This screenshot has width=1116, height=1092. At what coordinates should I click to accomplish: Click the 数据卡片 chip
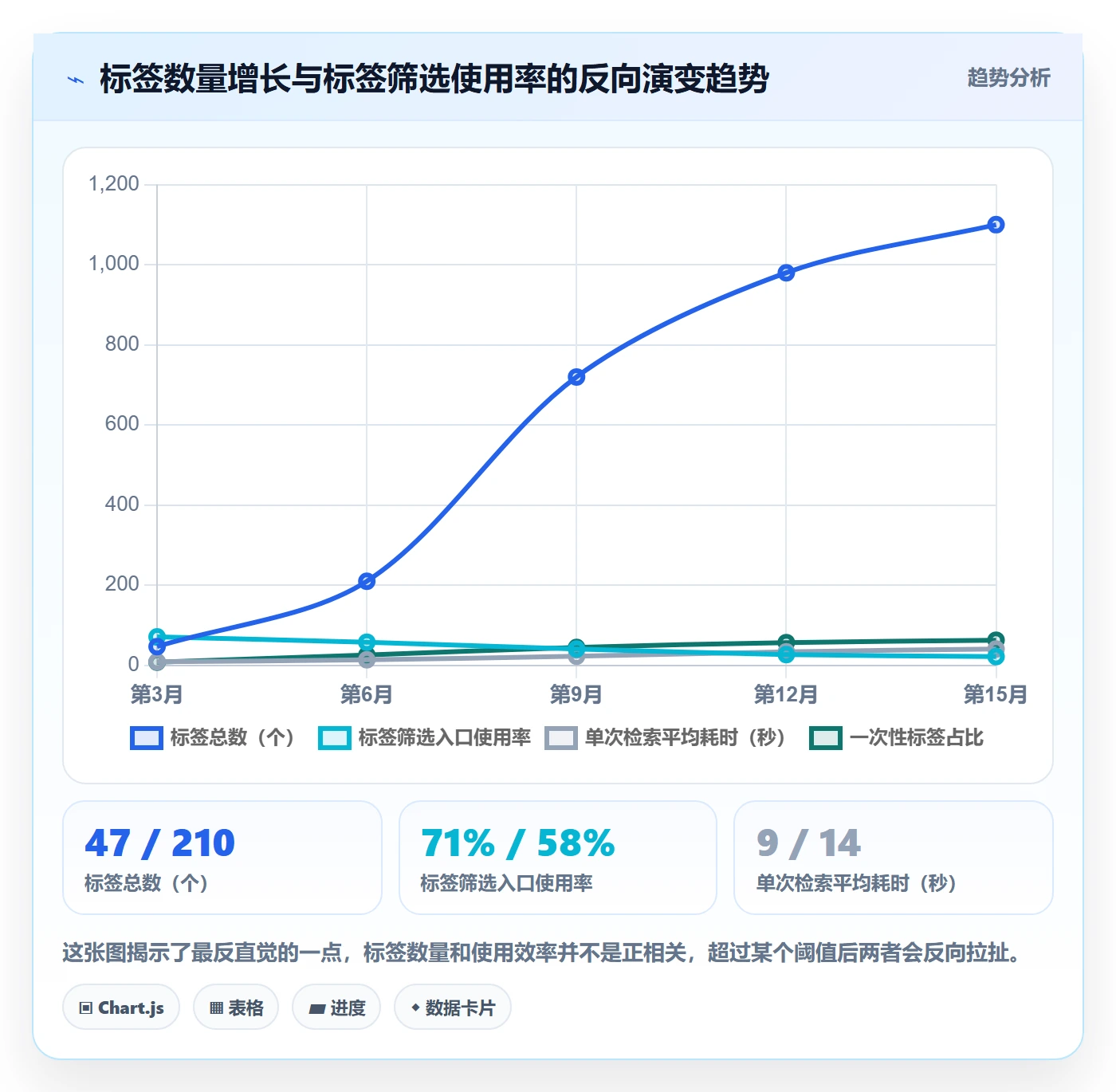(453, 1008)
